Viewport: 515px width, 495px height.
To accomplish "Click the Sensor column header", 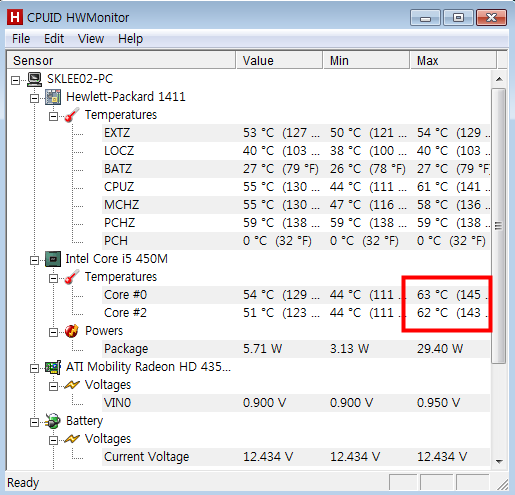I will 121,60.
